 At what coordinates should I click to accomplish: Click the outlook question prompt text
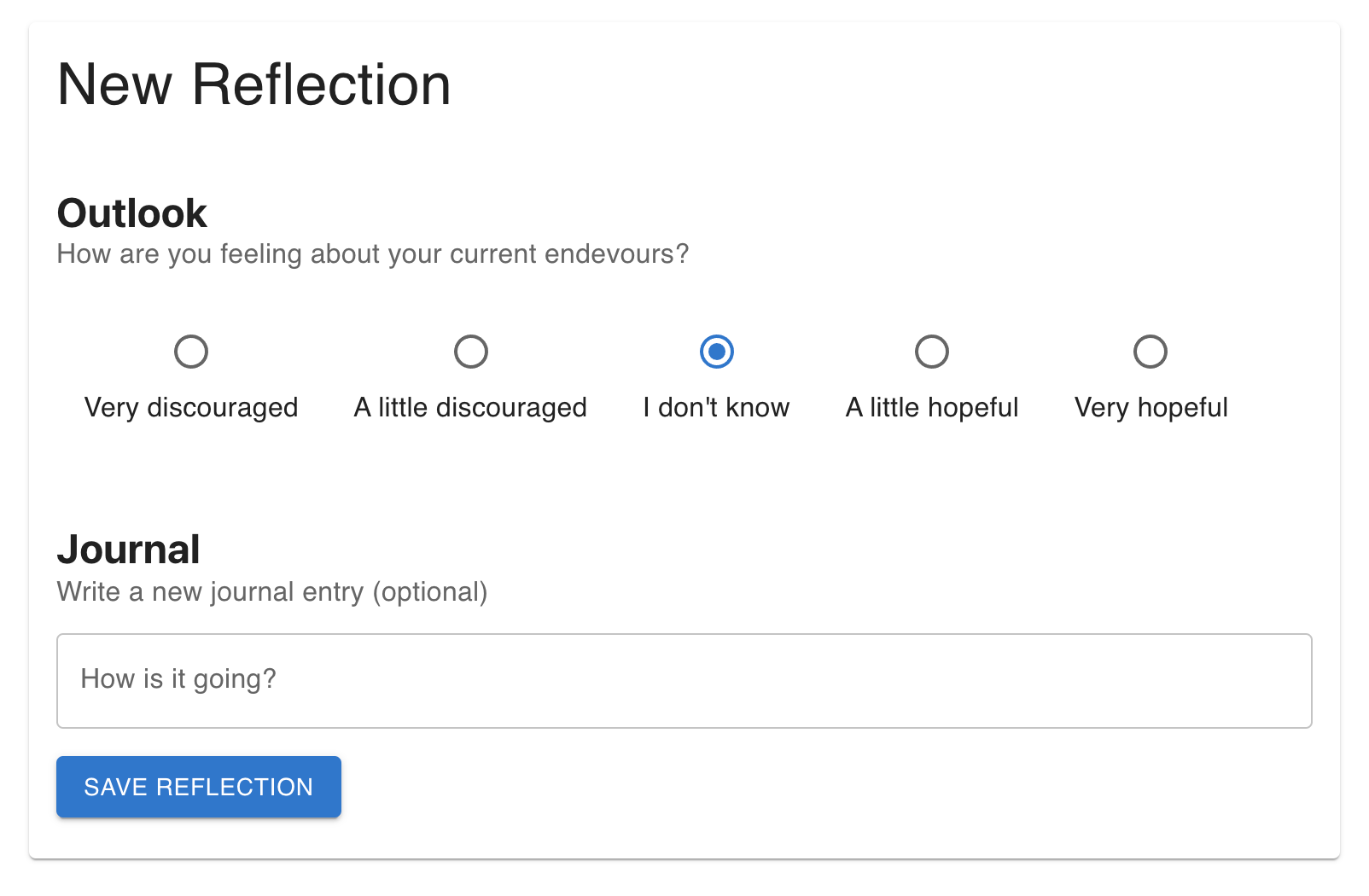click(373, 253)
